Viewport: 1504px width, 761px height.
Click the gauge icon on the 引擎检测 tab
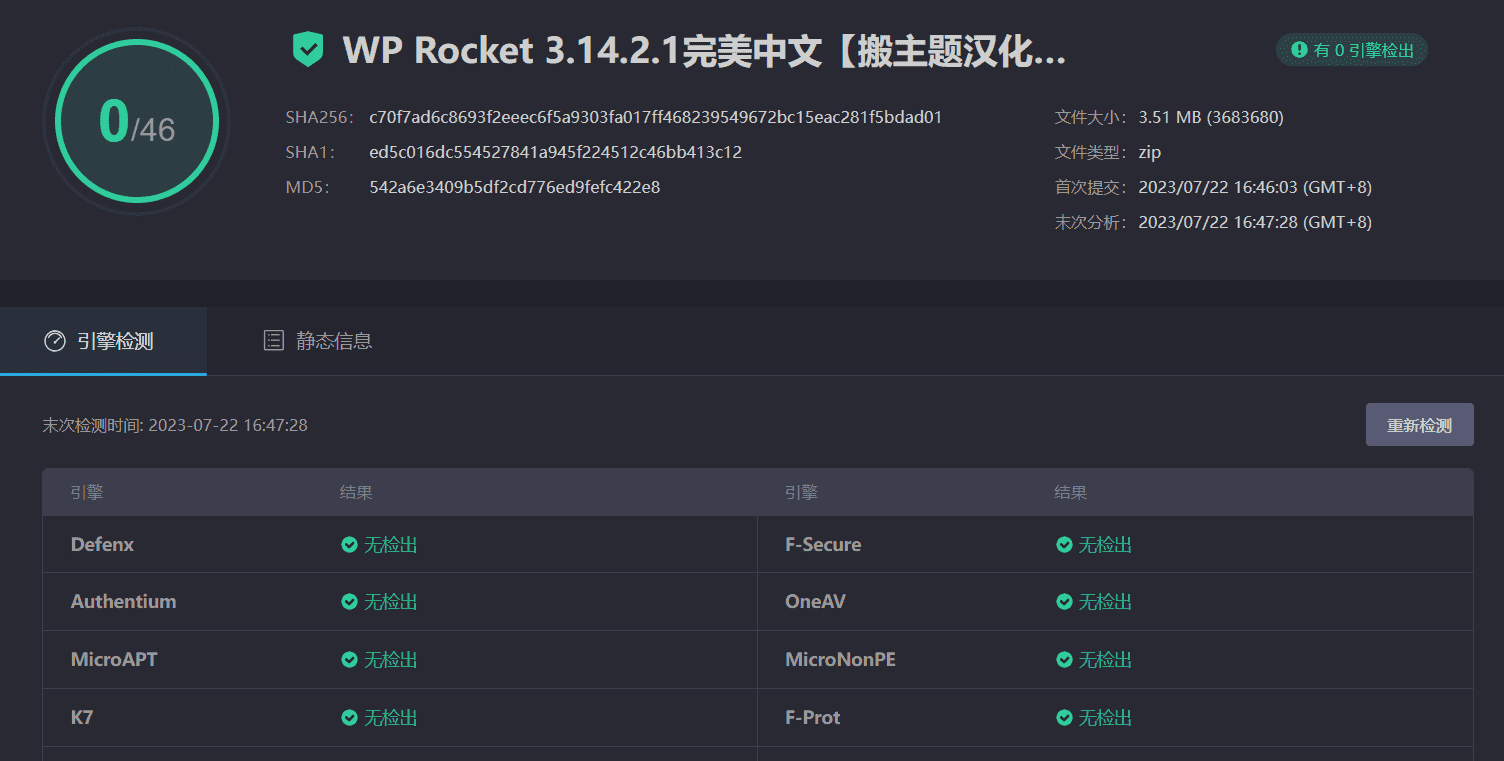[55, 341]
